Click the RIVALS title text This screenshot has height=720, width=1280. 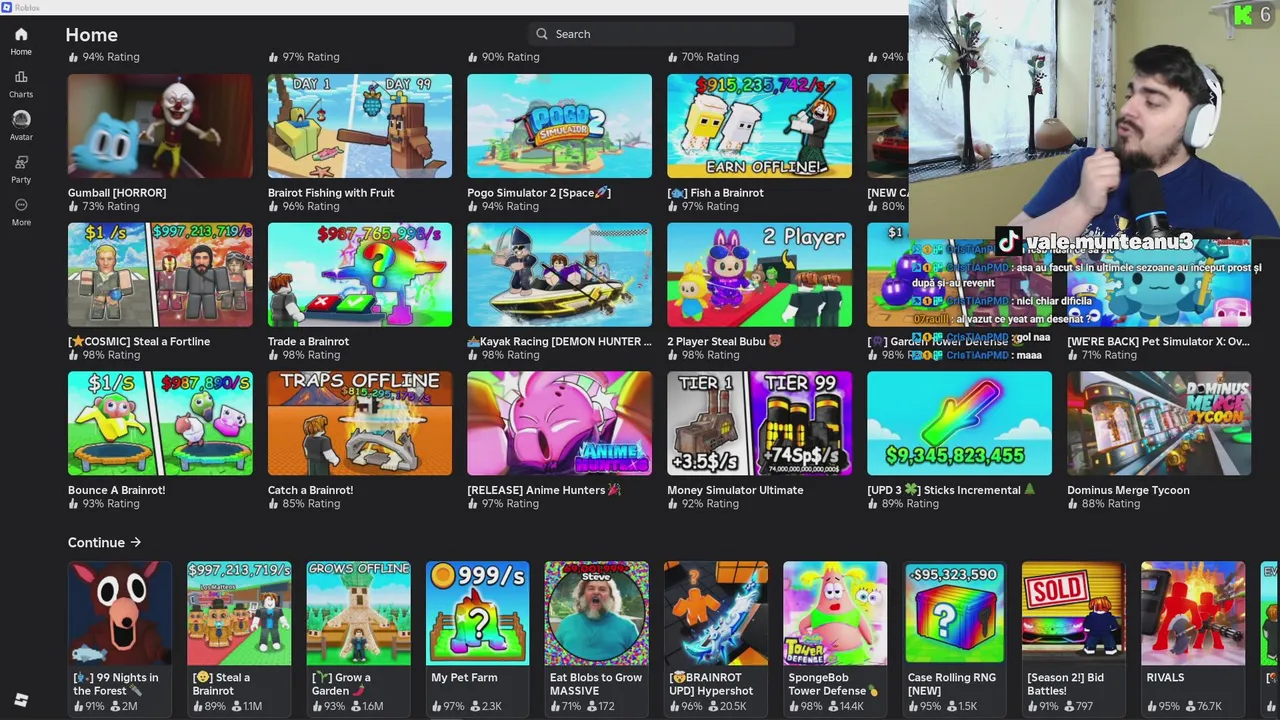click(x=1165, y=677)
